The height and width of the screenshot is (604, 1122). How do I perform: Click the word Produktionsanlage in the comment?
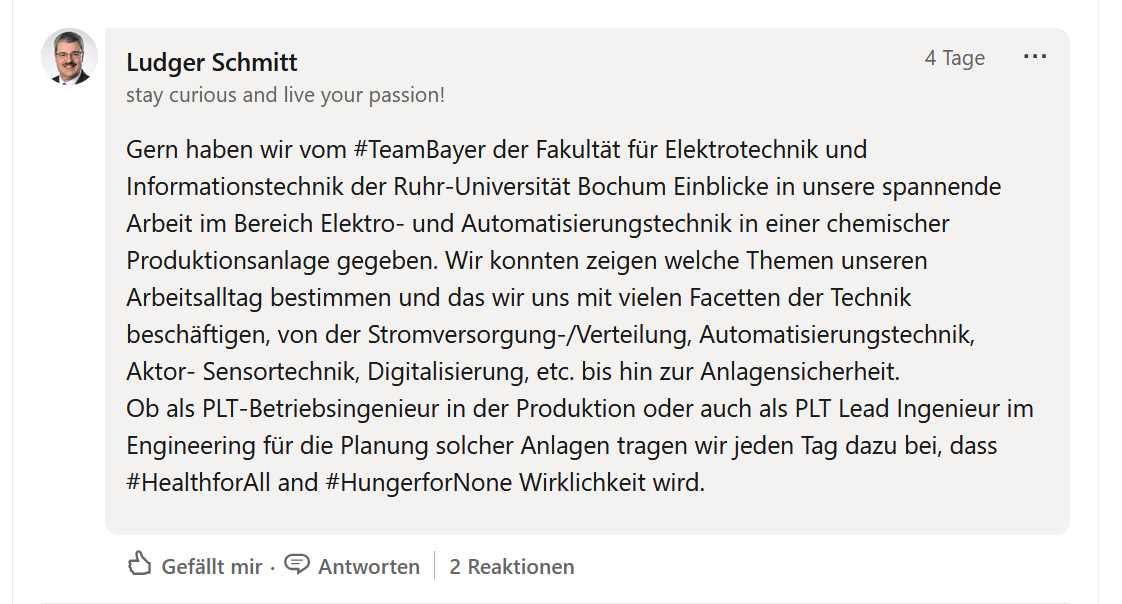point(228,261)
